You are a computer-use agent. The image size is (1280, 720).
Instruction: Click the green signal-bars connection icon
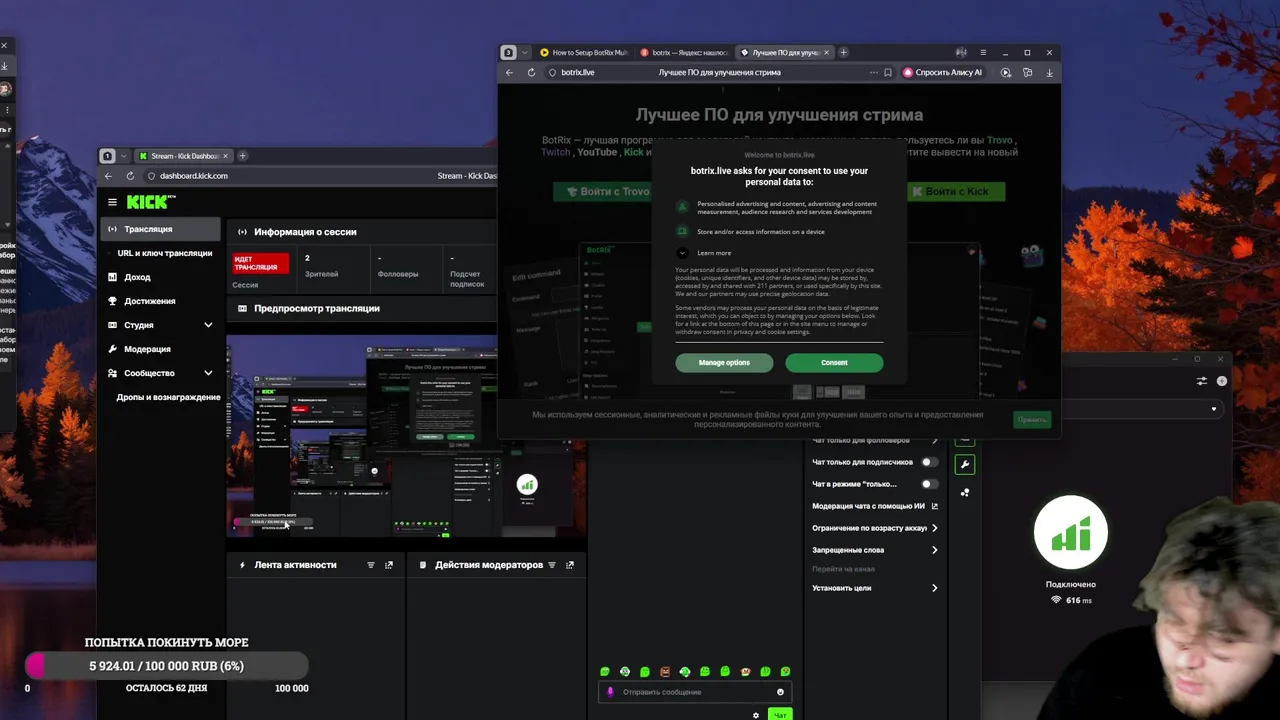1071,534
